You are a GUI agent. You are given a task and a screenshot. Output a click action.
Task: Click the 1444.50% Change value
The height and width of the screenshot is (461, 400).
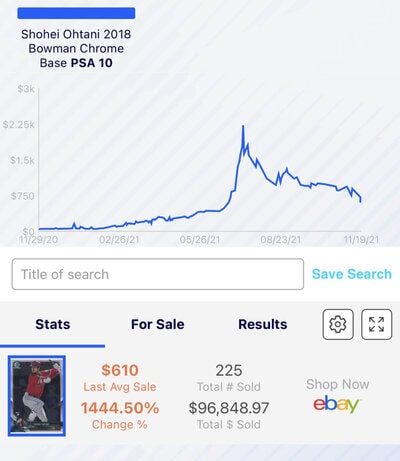pyautogui.click(x=120, y=408)
